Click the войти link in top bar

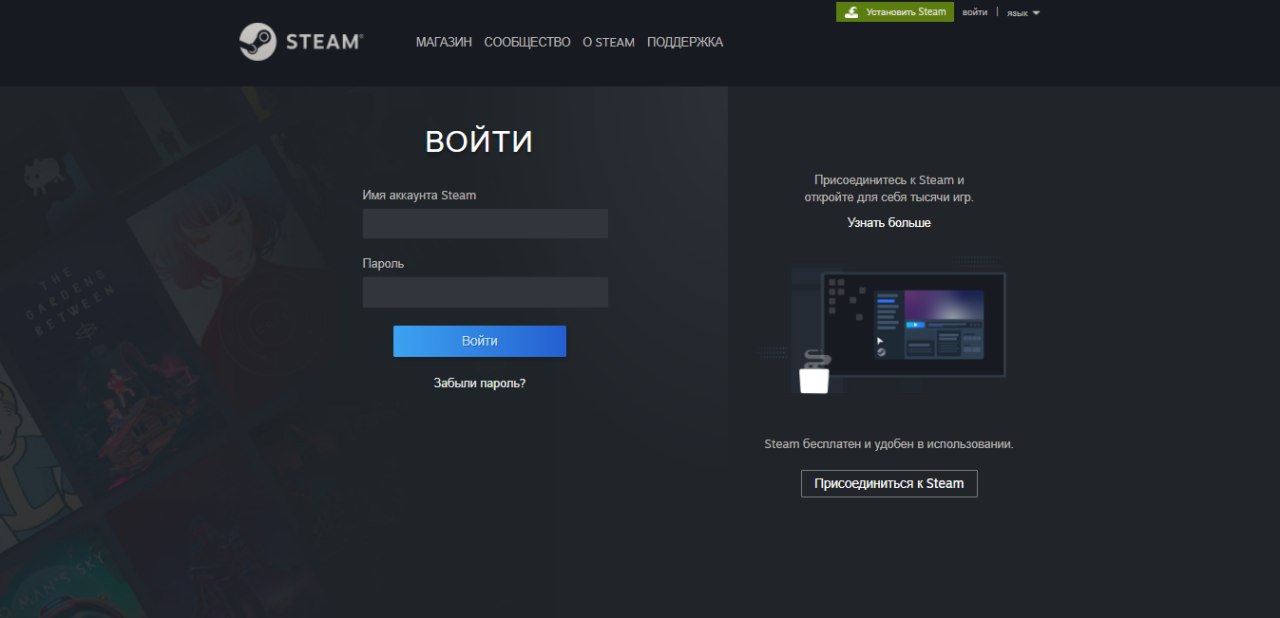974,12
